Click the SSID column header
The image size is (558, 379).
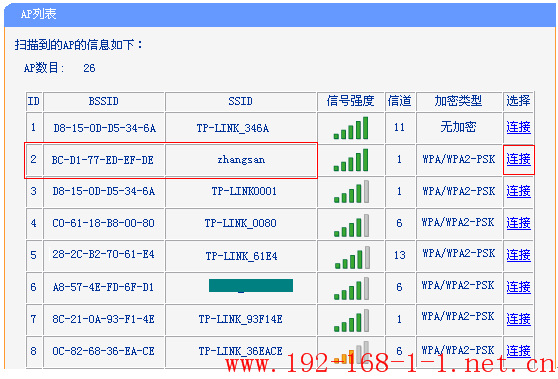click(241, 101)
